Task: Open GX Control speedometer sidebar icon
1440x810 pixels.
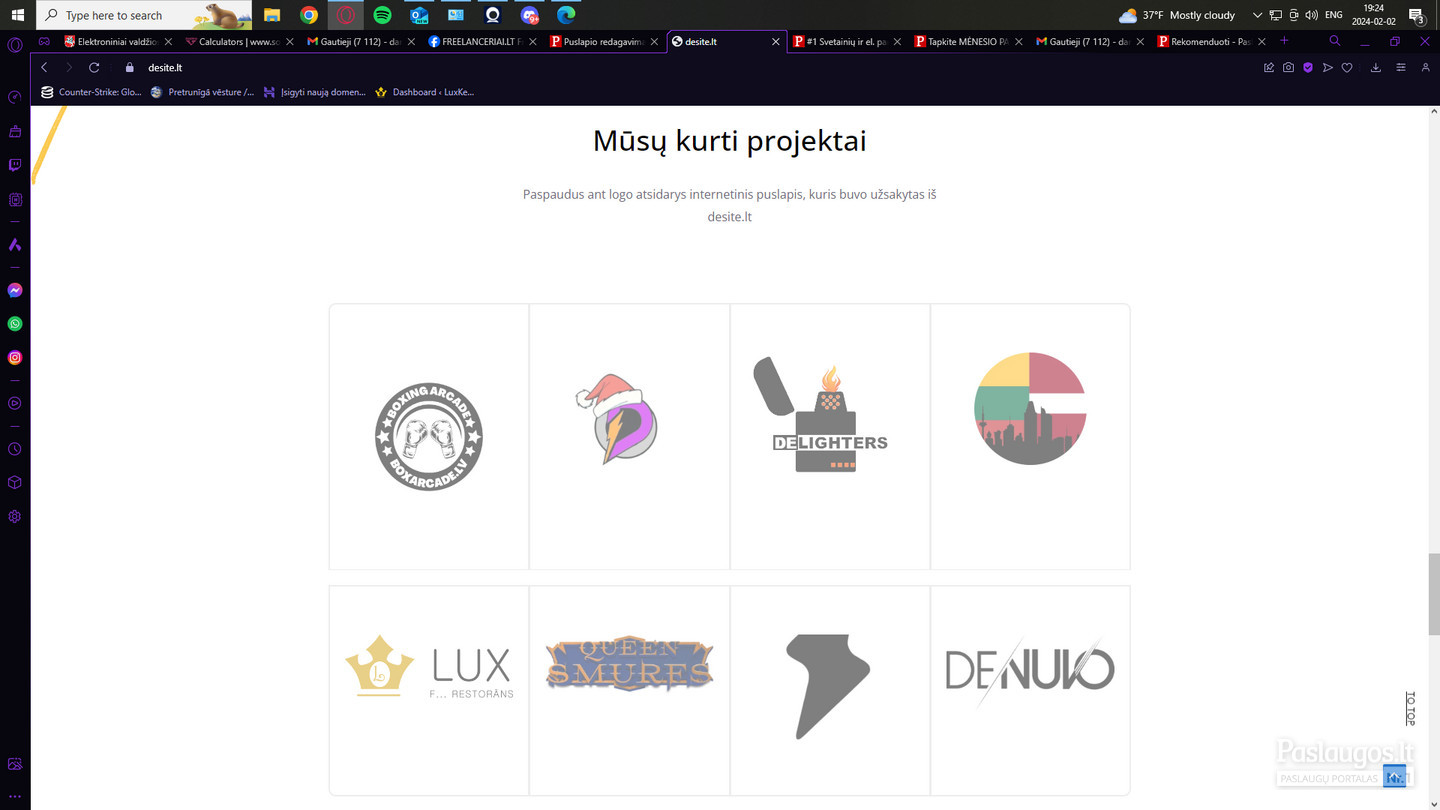Action: coord(15,97)
